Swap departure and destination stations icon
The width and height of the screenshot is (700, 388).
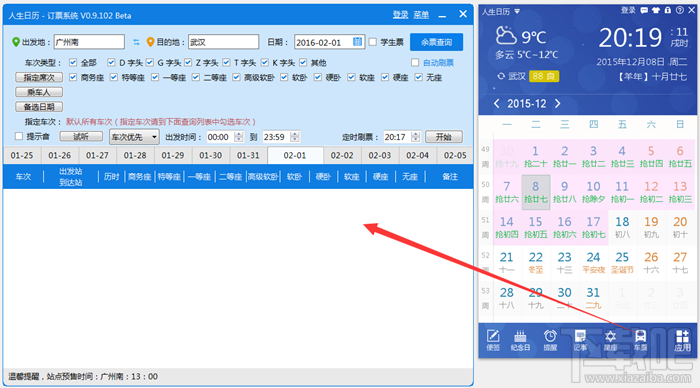[x=136, y=42]
